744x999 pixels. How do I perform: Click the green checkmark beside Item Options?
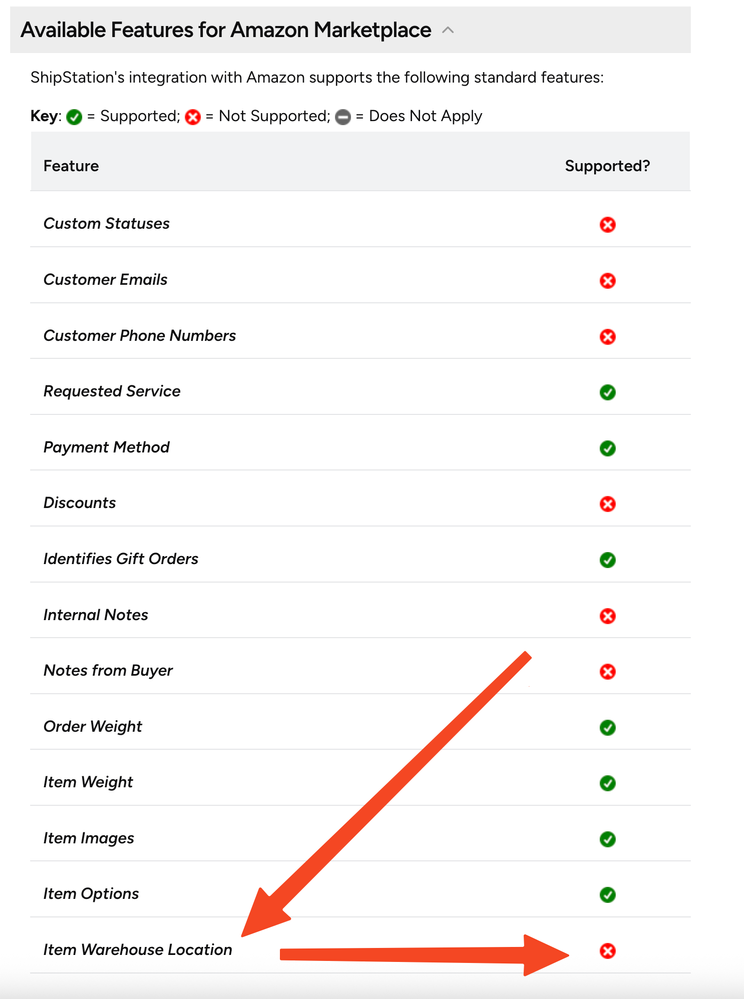click(x=607, y=895)
